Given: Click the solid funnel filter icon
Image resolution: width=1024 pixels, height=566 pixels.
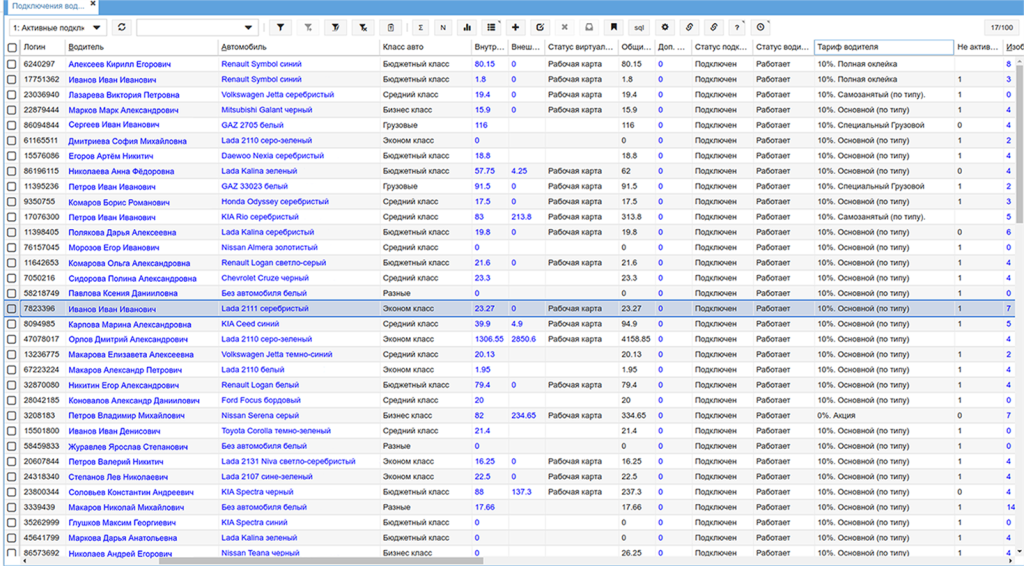Looking at the screenshot, I should (280, 27).
